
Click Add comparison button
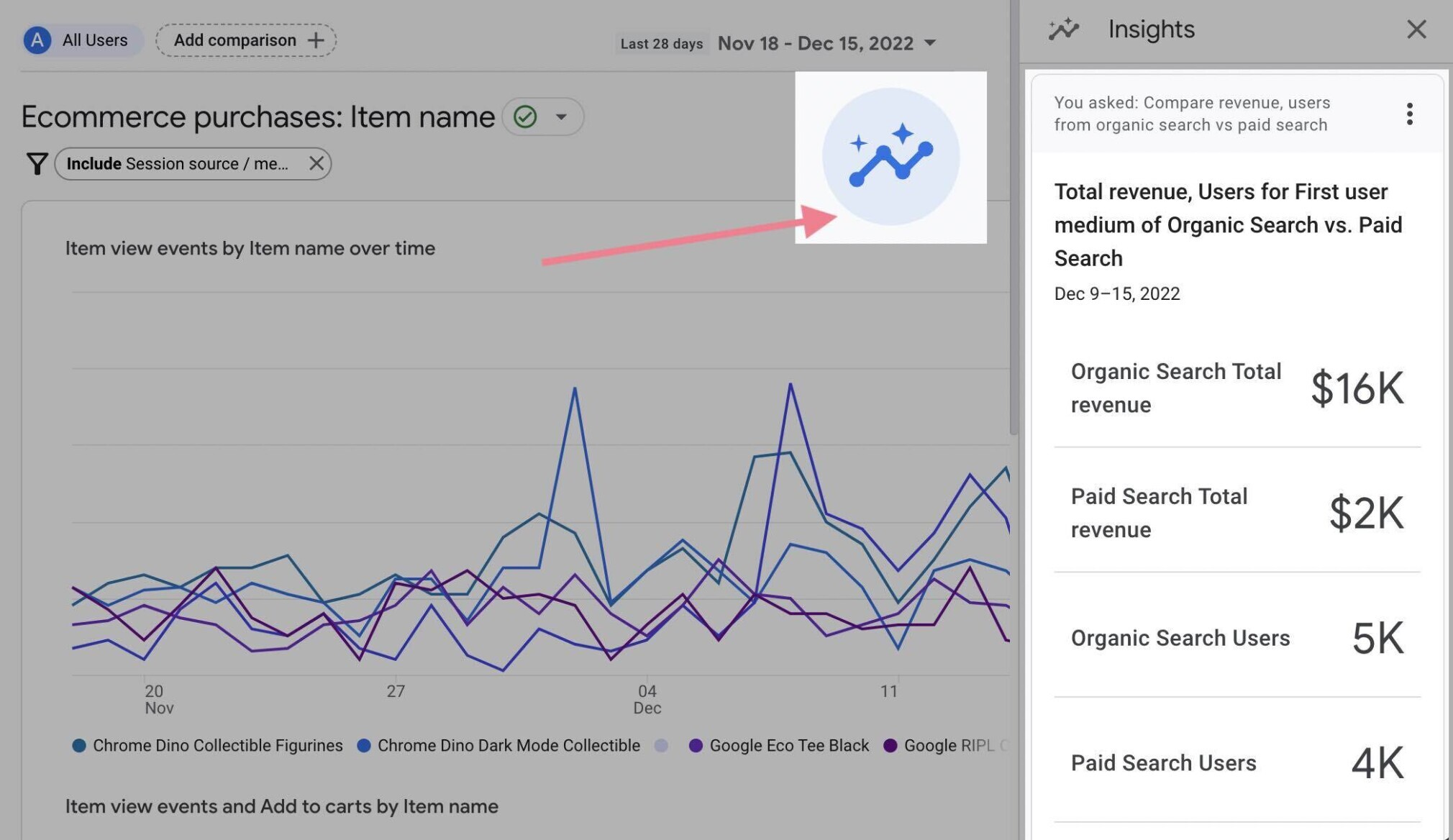pyautogui.click(x=247, y=39)
